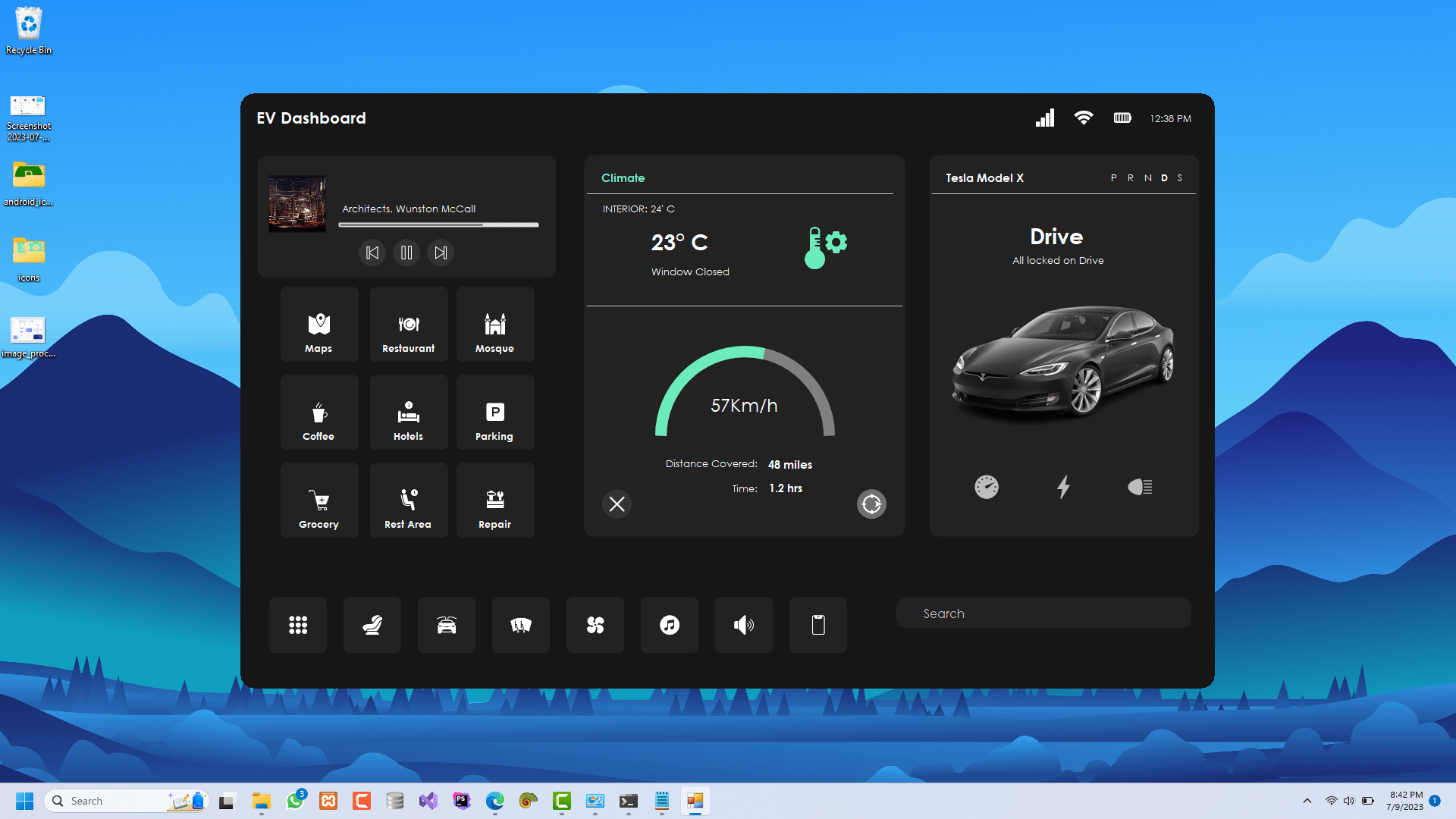
Task: Click the headlight icon under car
Action: 1139,487
